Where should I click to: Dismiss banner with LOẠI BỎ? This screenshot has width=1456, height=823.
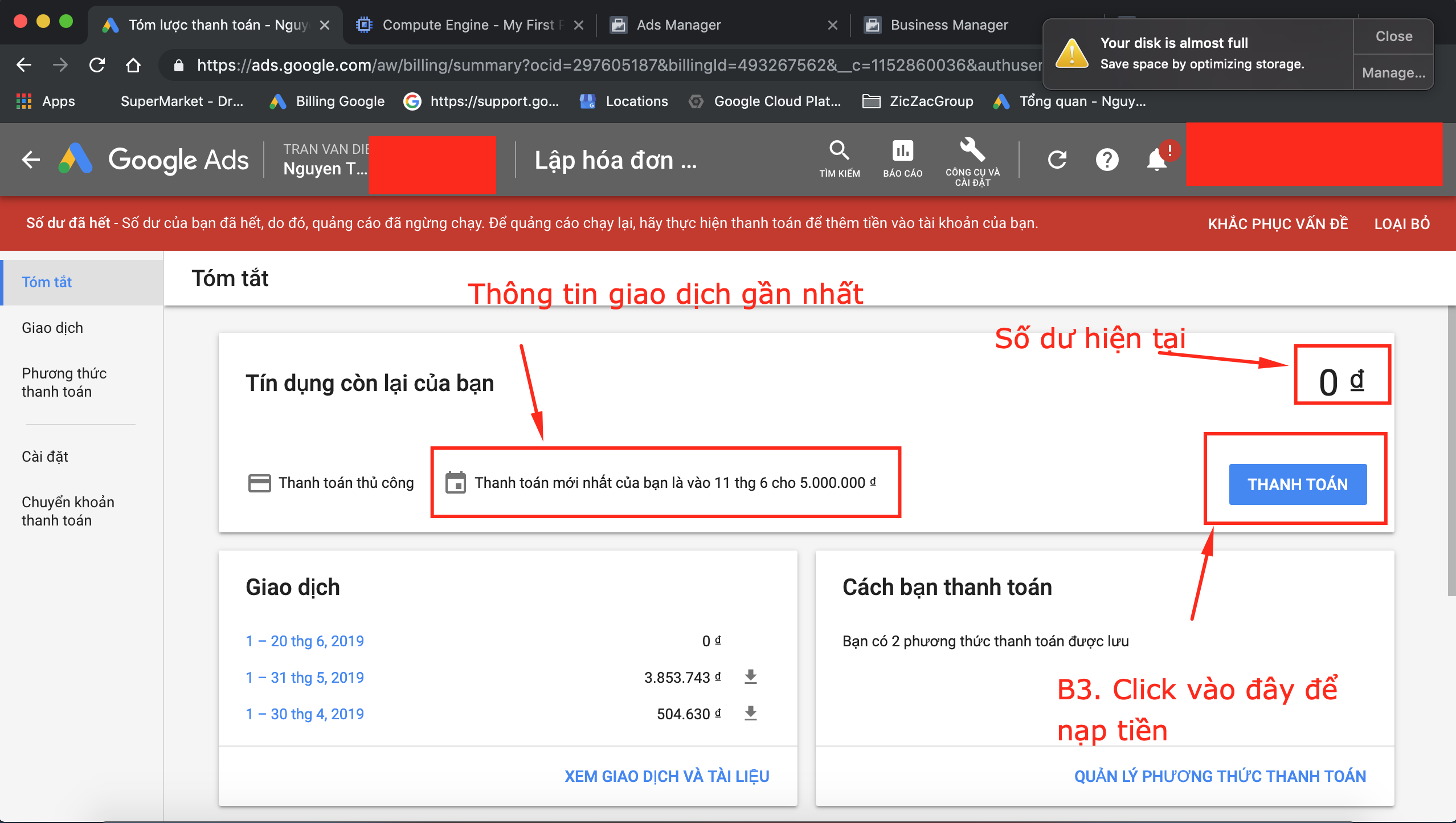1402,224
